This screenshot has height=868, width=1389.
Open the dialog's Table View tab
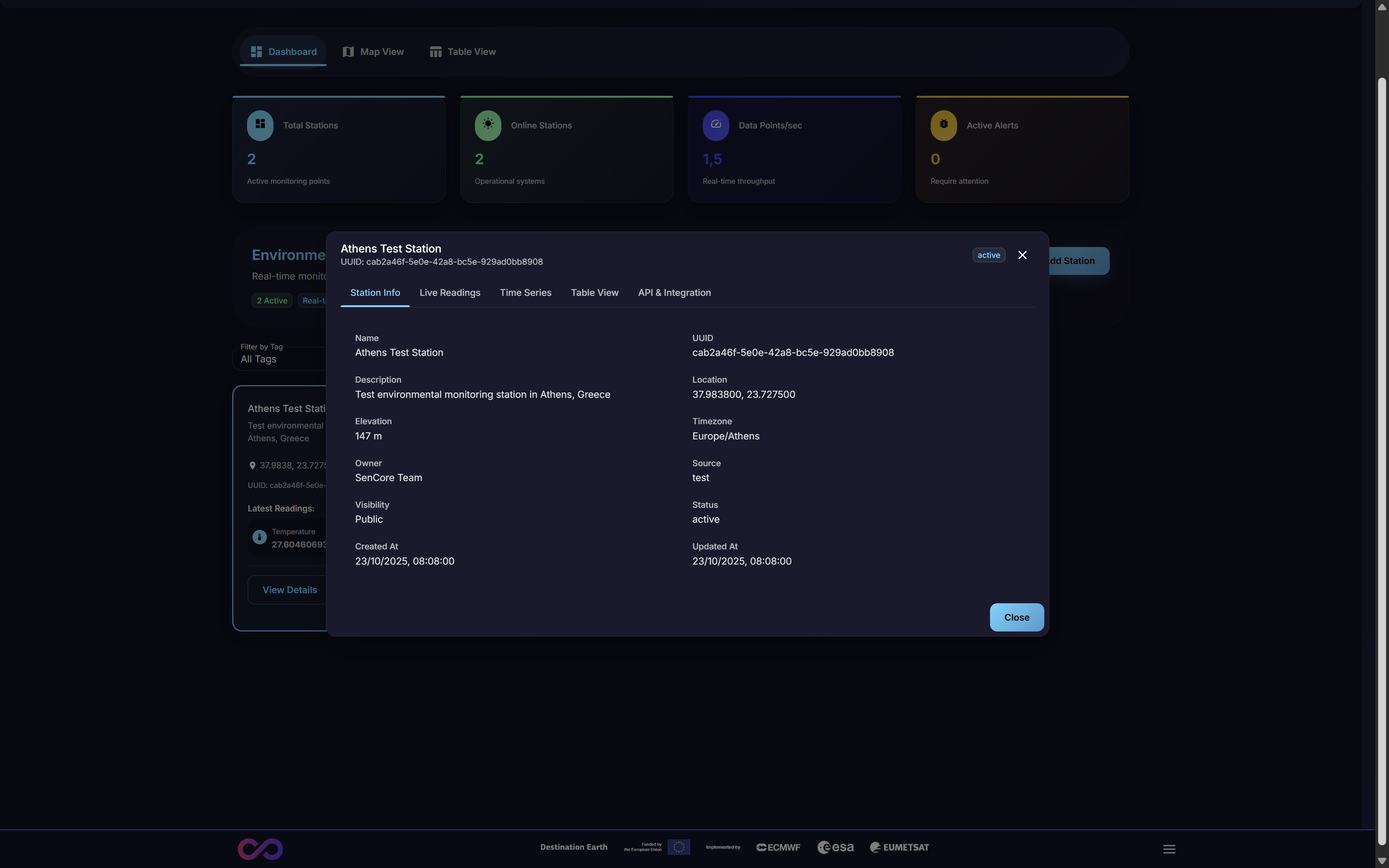coord(594,293)
